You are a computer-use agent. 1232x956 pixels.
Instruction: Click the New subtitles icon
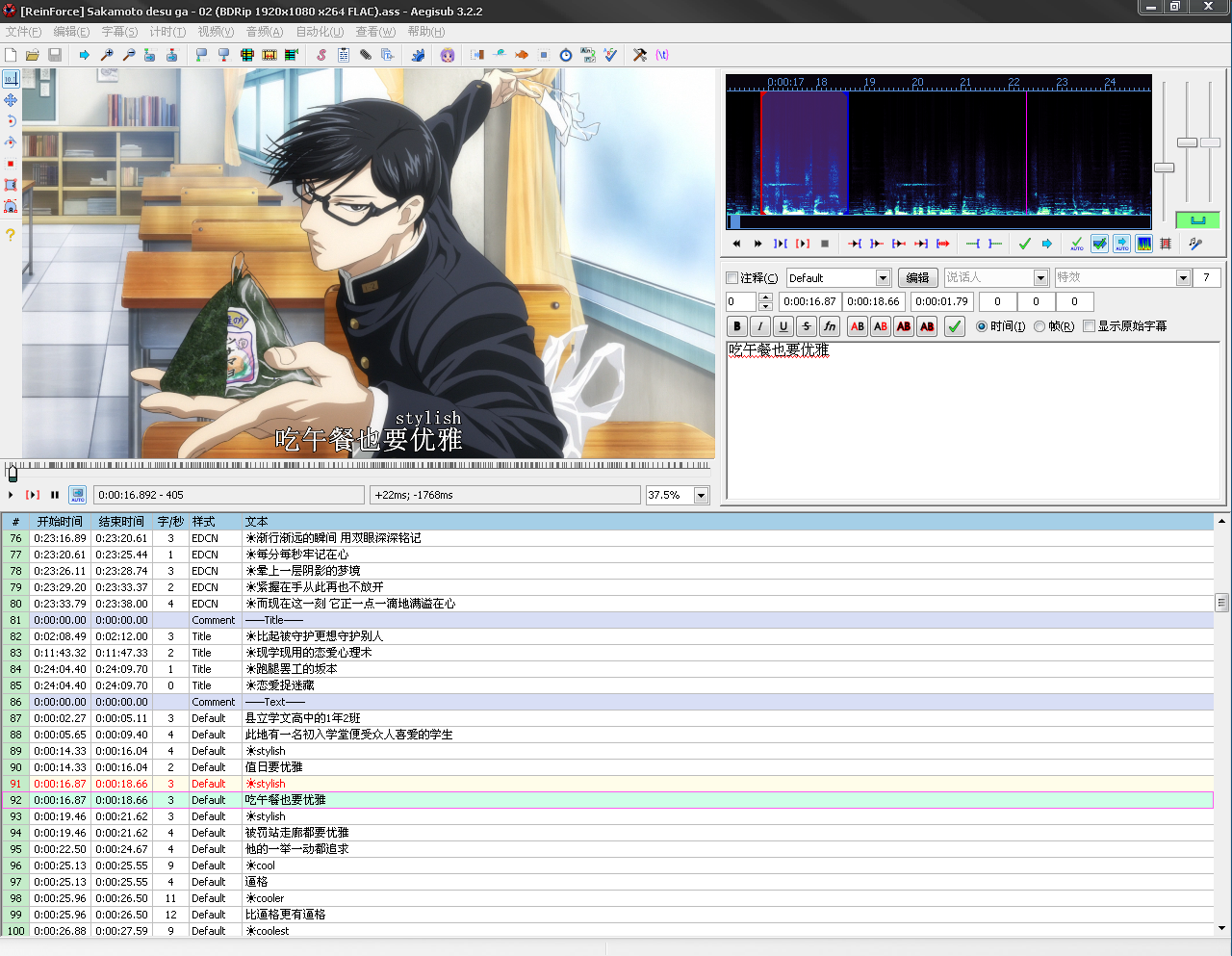click(x=11, y=55)
